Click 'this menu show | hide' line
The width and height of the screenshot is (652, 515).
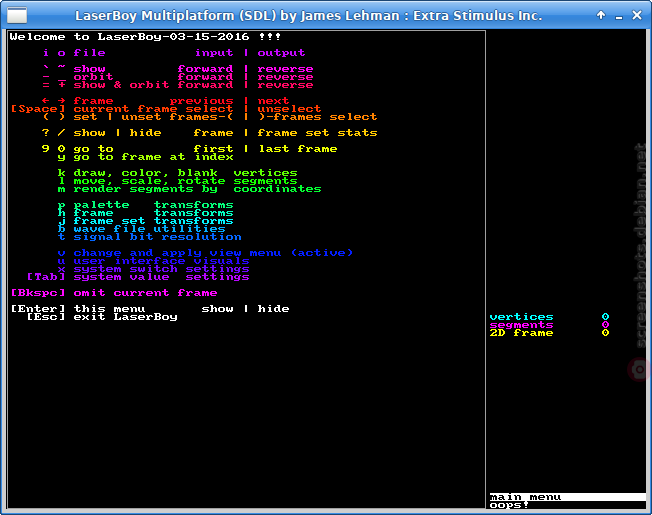pos(150,309)
